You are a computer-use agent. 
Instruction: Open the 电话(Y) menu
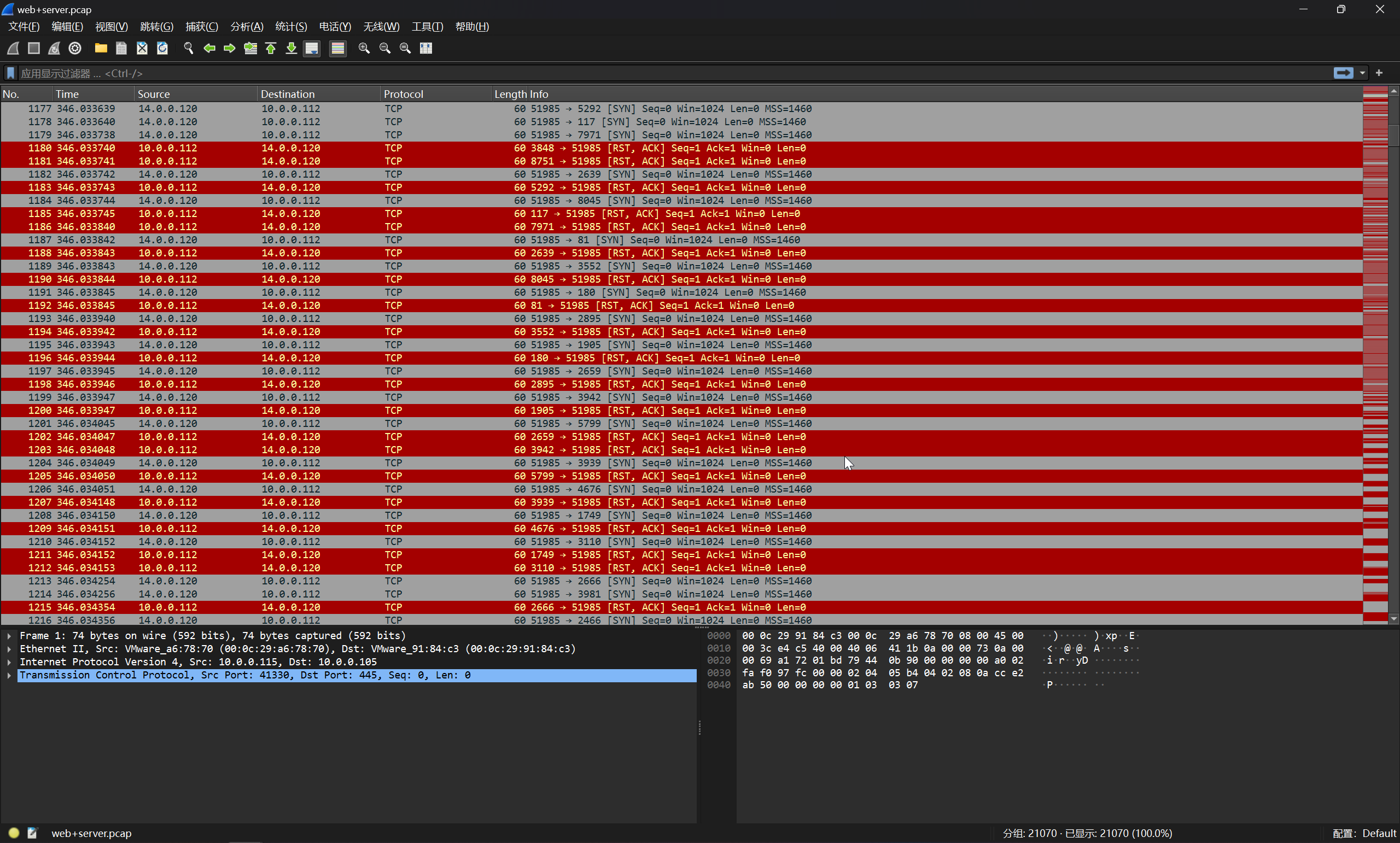click(335, 27)
